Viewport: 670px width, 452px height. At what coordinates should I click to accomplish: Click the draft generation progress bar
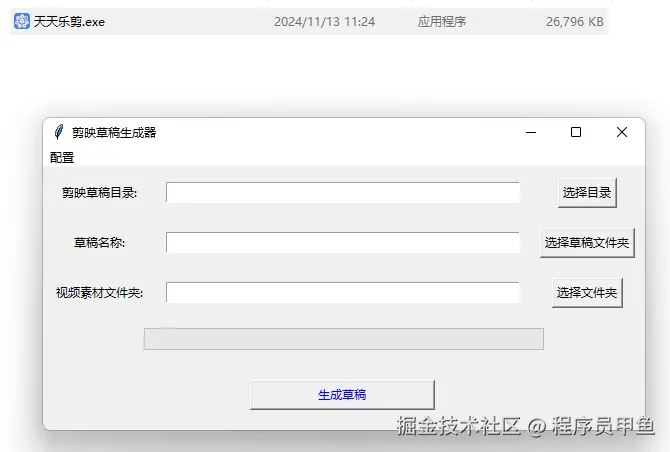tap(344, 339)
